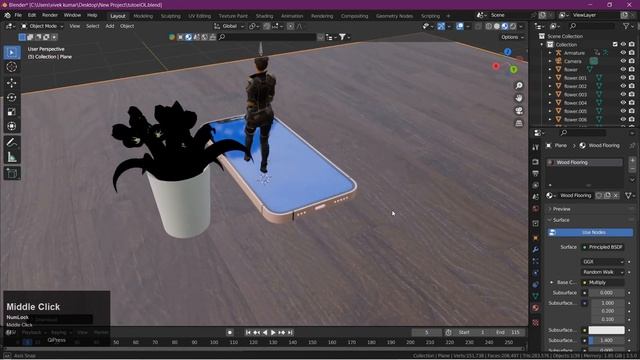Open Global transform orientation dropdown
The width and height of the screenshot is (640, 360).
coord(229,26)
